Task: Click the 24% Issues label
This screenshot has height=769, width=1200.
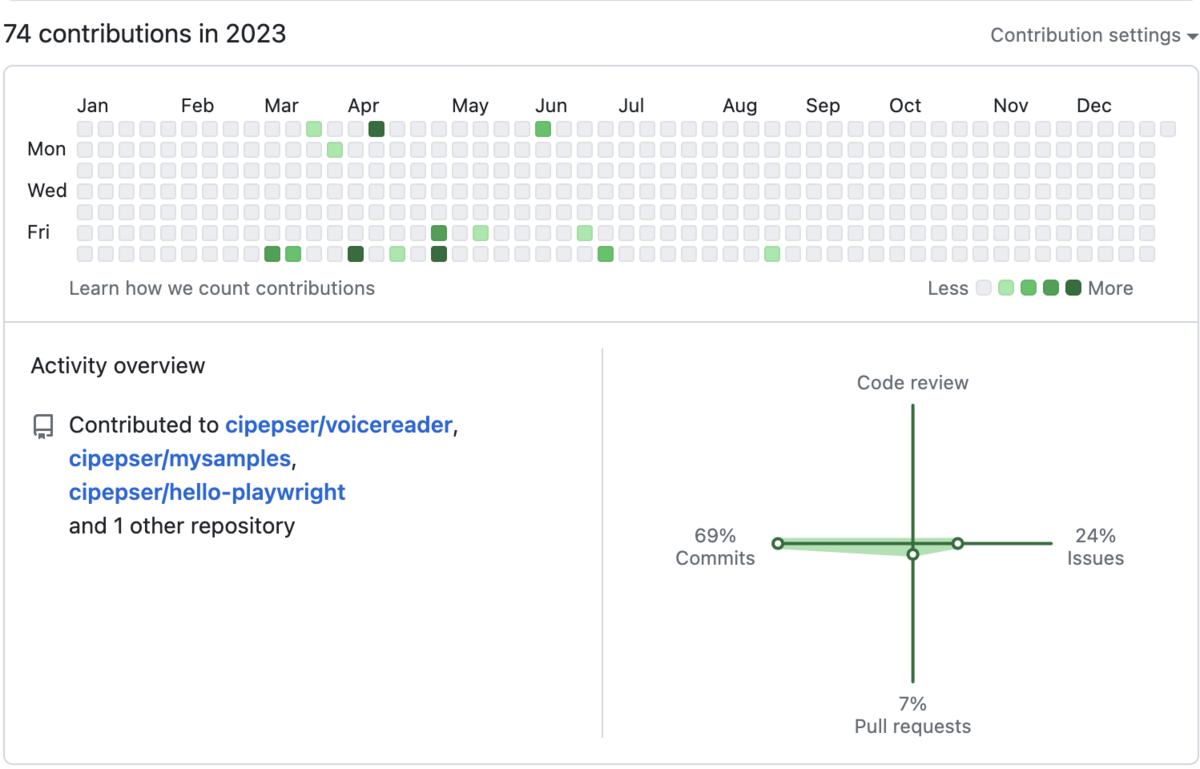Action: click(x=1095, y=547)
